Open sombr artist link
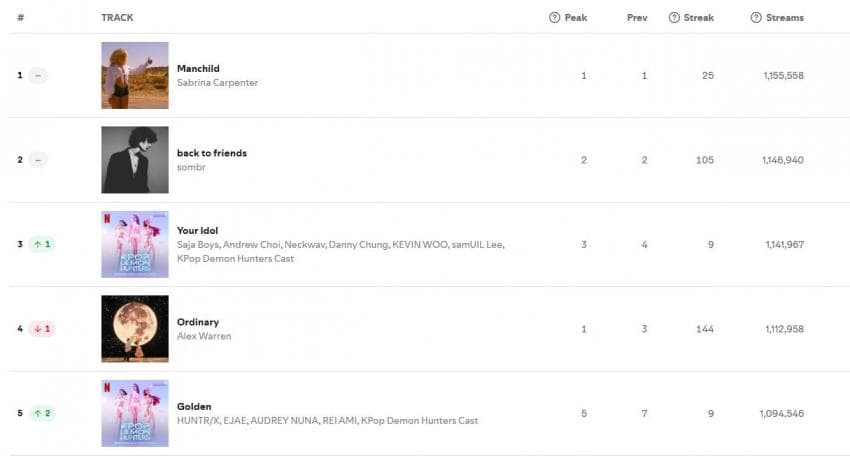The width and height of the screenshot is (850, 456). click(x=191, y=167)
